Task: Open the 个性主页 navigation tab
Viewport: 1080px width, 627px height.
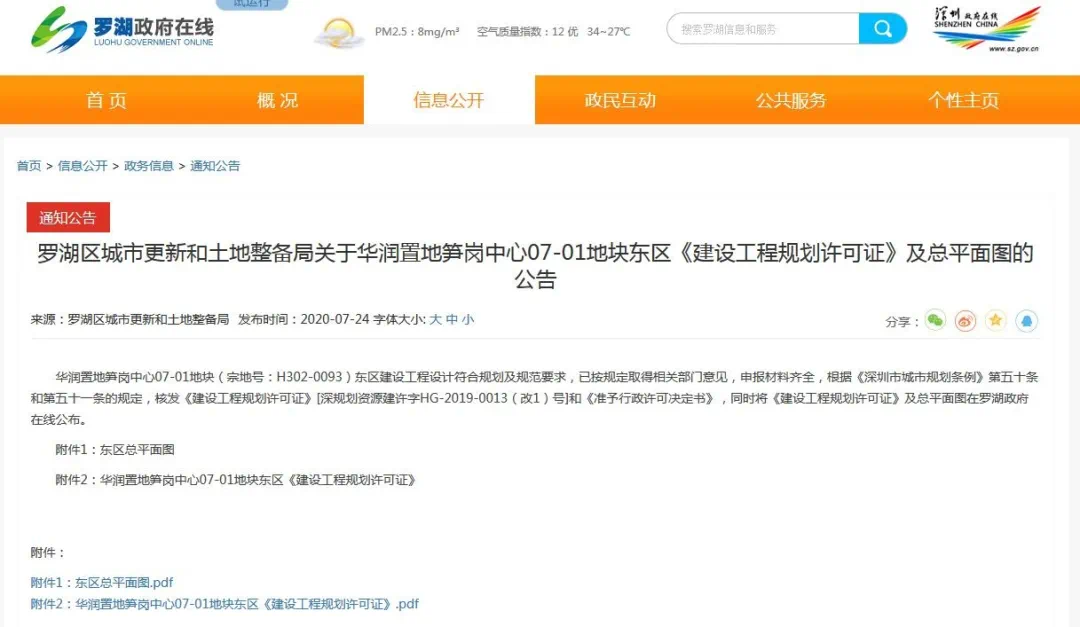Action: [x=963, y=100]
